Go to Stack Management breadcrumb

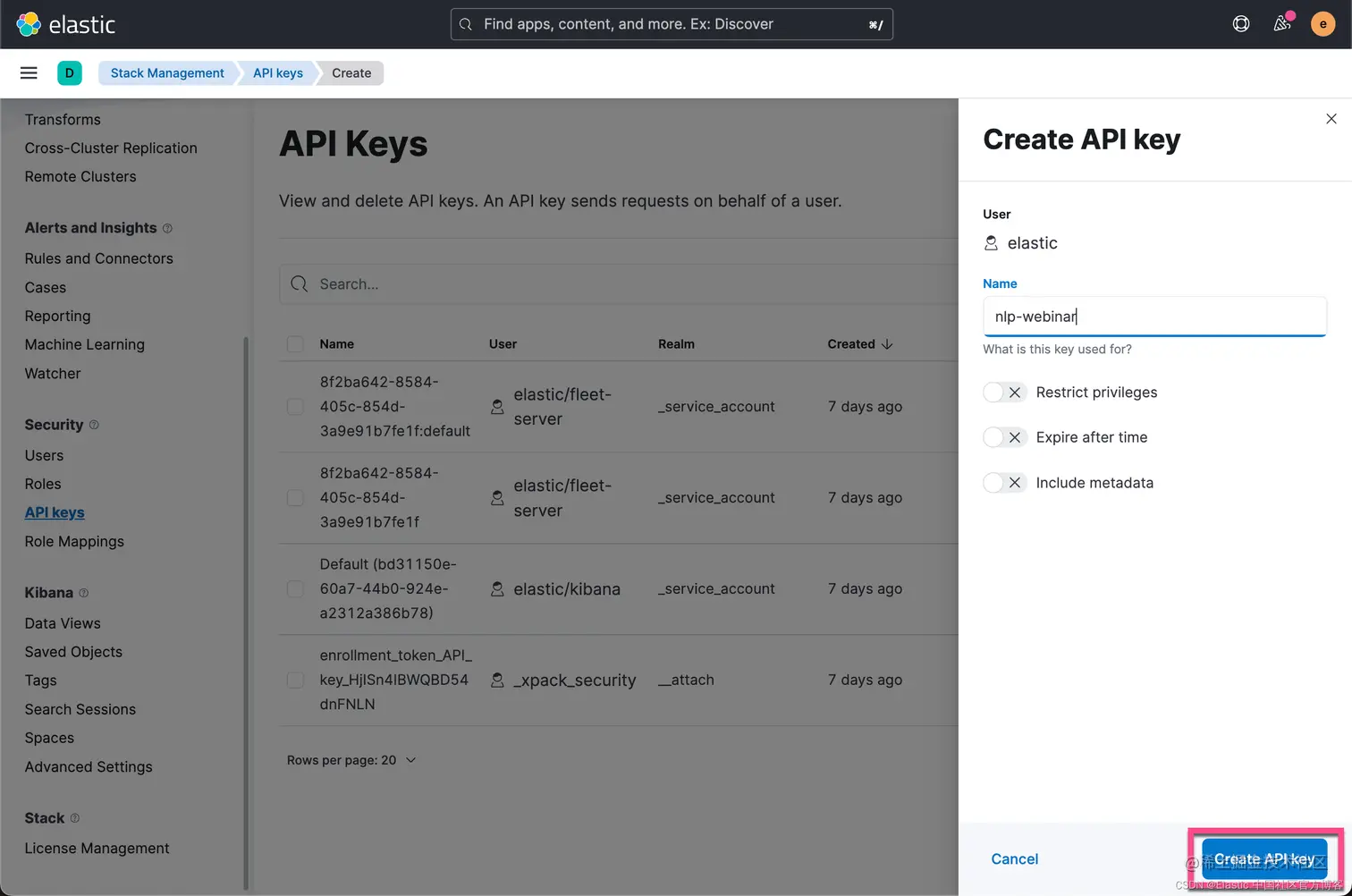(167, 73)
